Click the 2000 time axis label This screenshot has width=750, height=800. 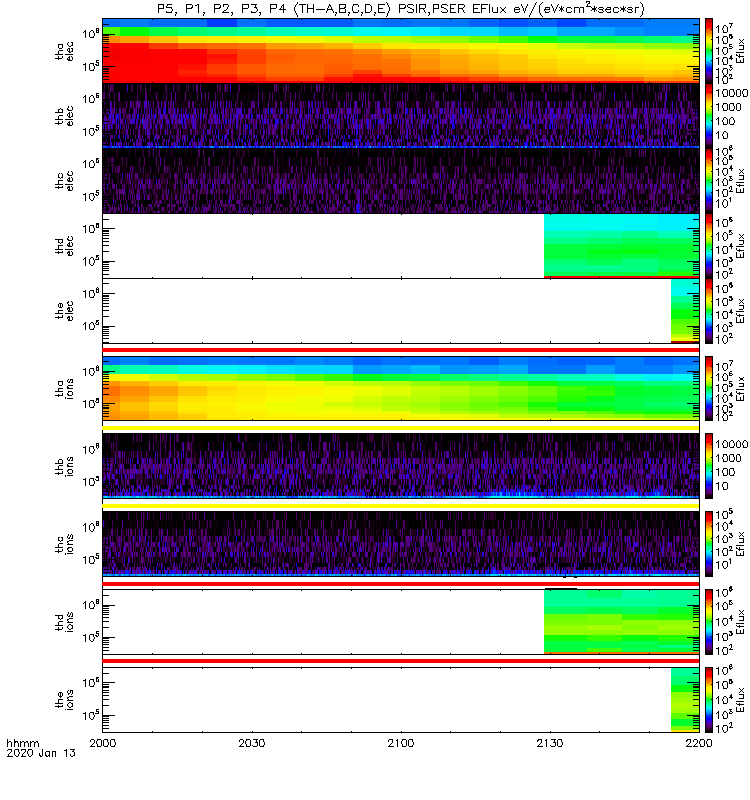pos(103,743)
